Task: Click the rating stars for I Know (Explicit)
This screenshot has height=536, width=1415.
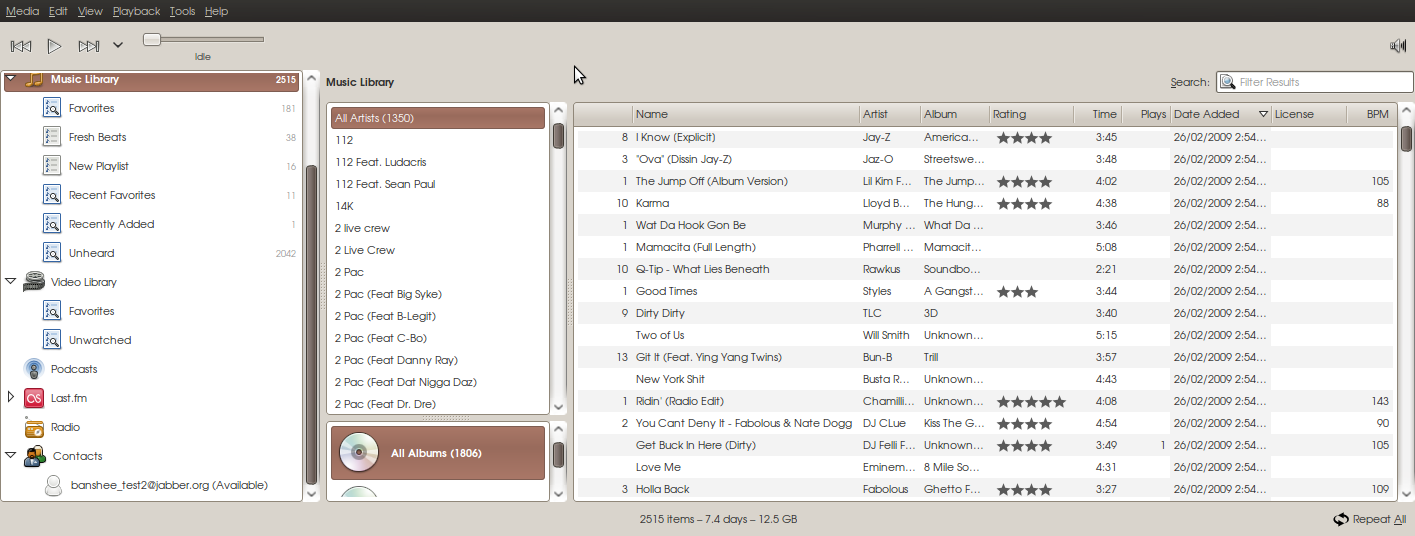Action: coord(1024,137)
